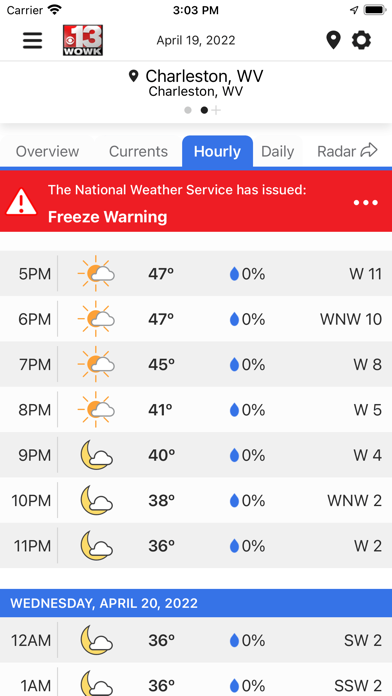This screenshot has width=392, height=696.
Task: Click the Radar share arrow icon
Action: pyautogui.click(x=369, y=151)
